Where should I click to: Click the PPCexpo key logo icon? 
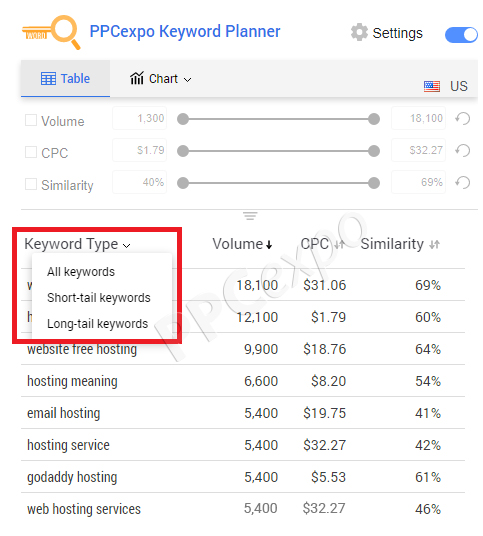click(x=52, y=32)
